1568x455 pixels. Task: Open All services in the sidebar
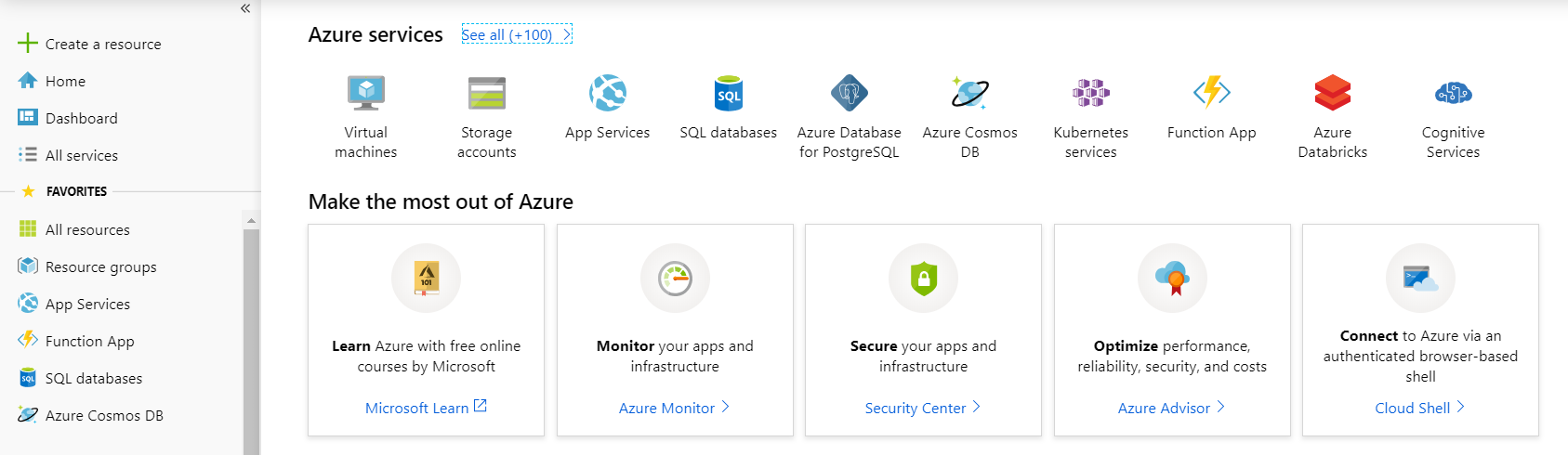[x=81, y=155]
